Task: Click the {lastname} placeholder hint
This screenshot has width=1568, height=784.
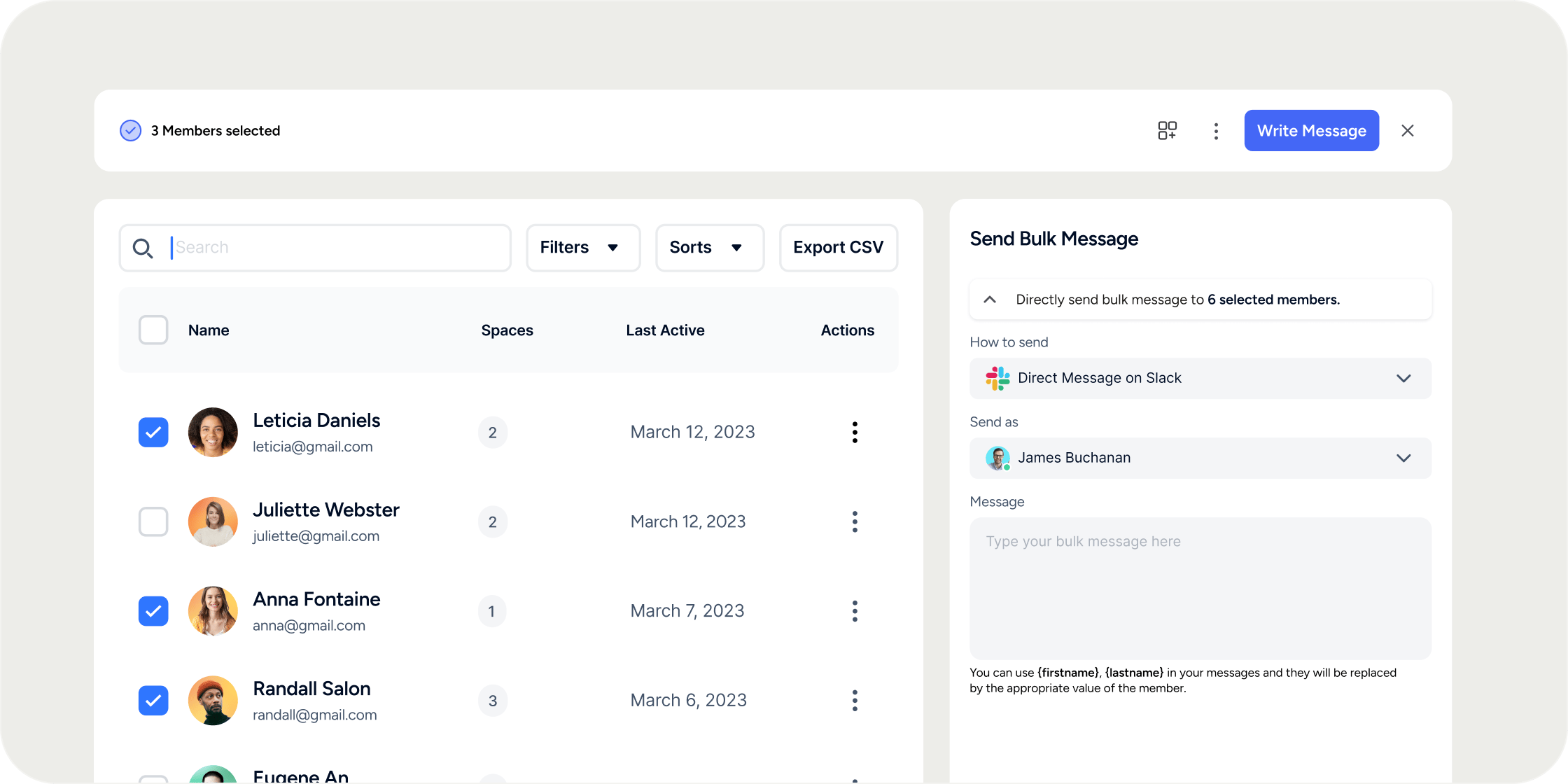Action: [x=1134, y=673]
